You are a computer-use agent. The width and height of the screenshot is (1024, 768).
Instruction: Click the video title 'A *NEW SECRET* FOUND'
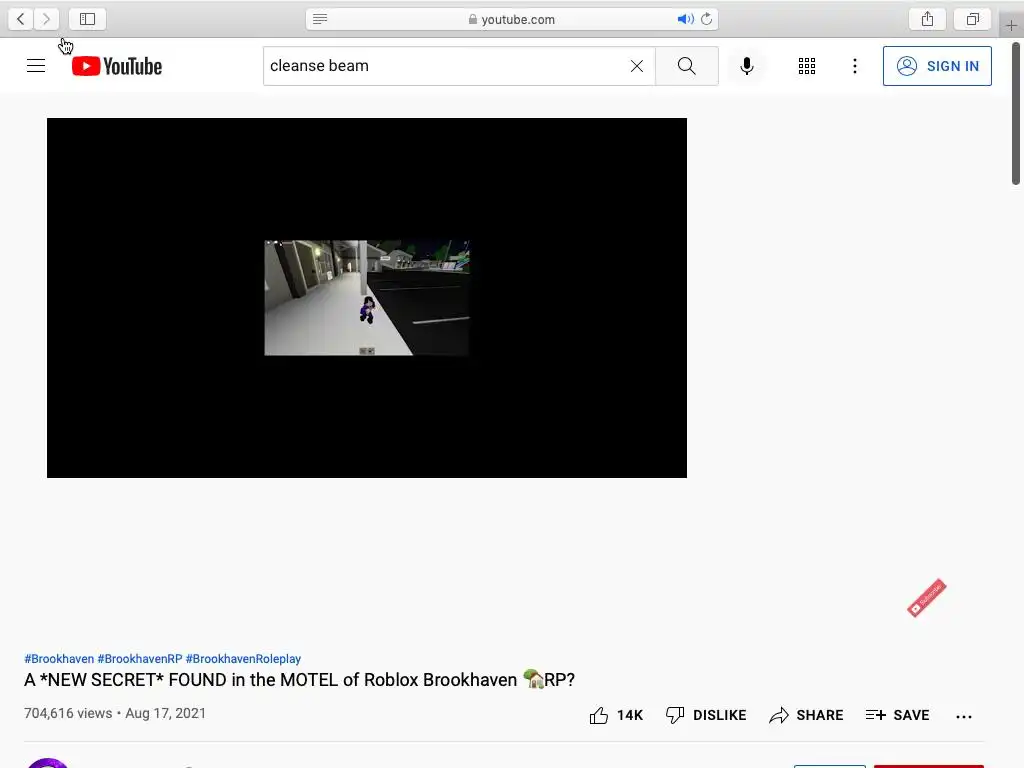299,680
